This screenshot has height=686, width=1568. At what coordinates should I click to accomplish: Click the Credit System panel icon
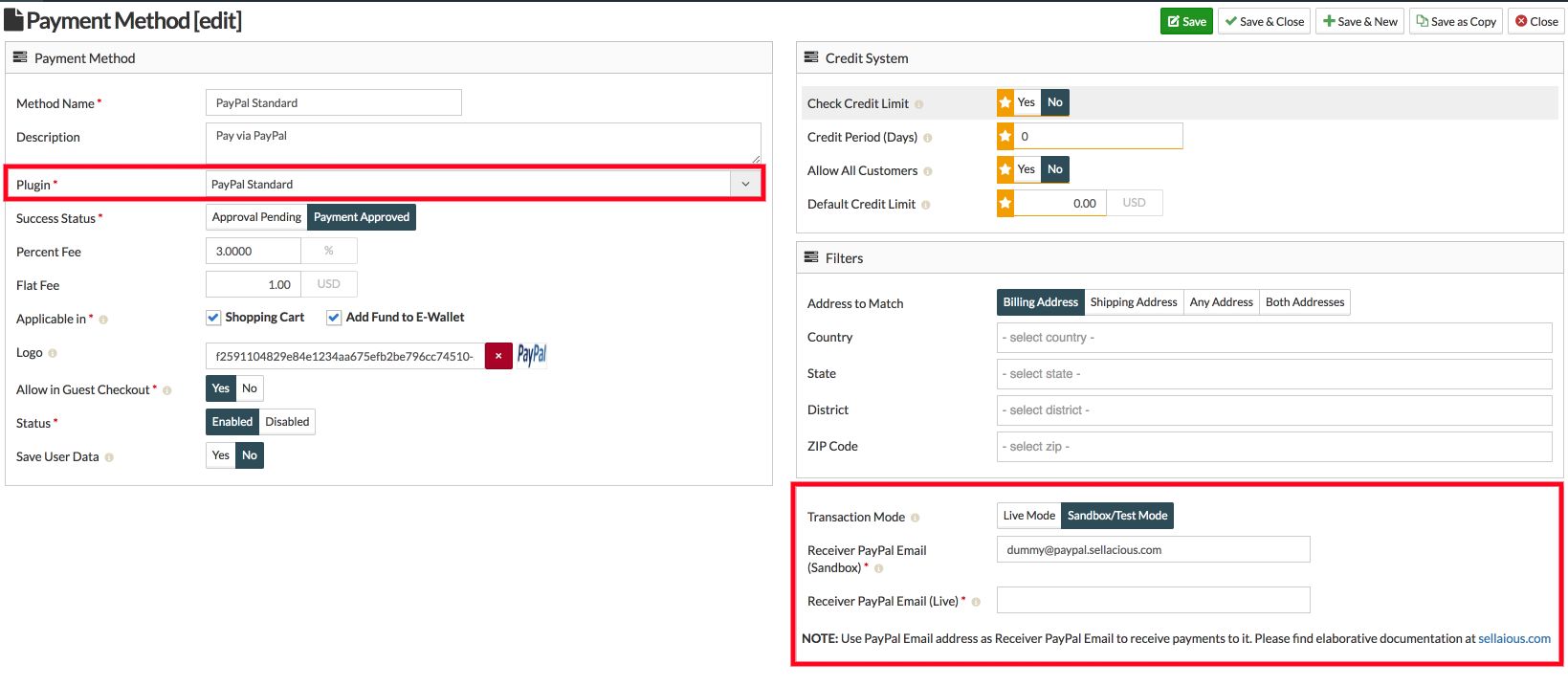(811, 57)
